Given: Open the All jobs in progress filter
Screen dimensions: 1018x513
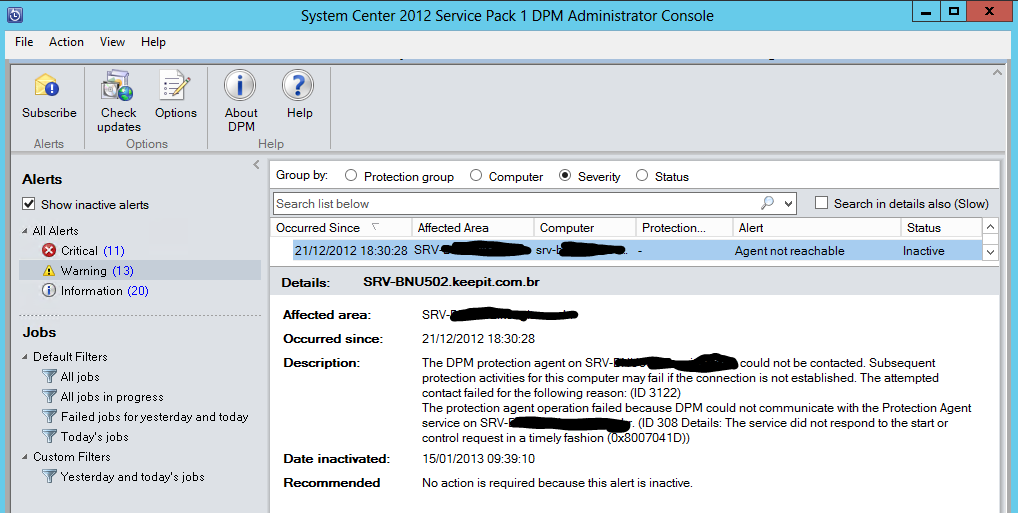Looking at the screenshot, I should (111, 397).
